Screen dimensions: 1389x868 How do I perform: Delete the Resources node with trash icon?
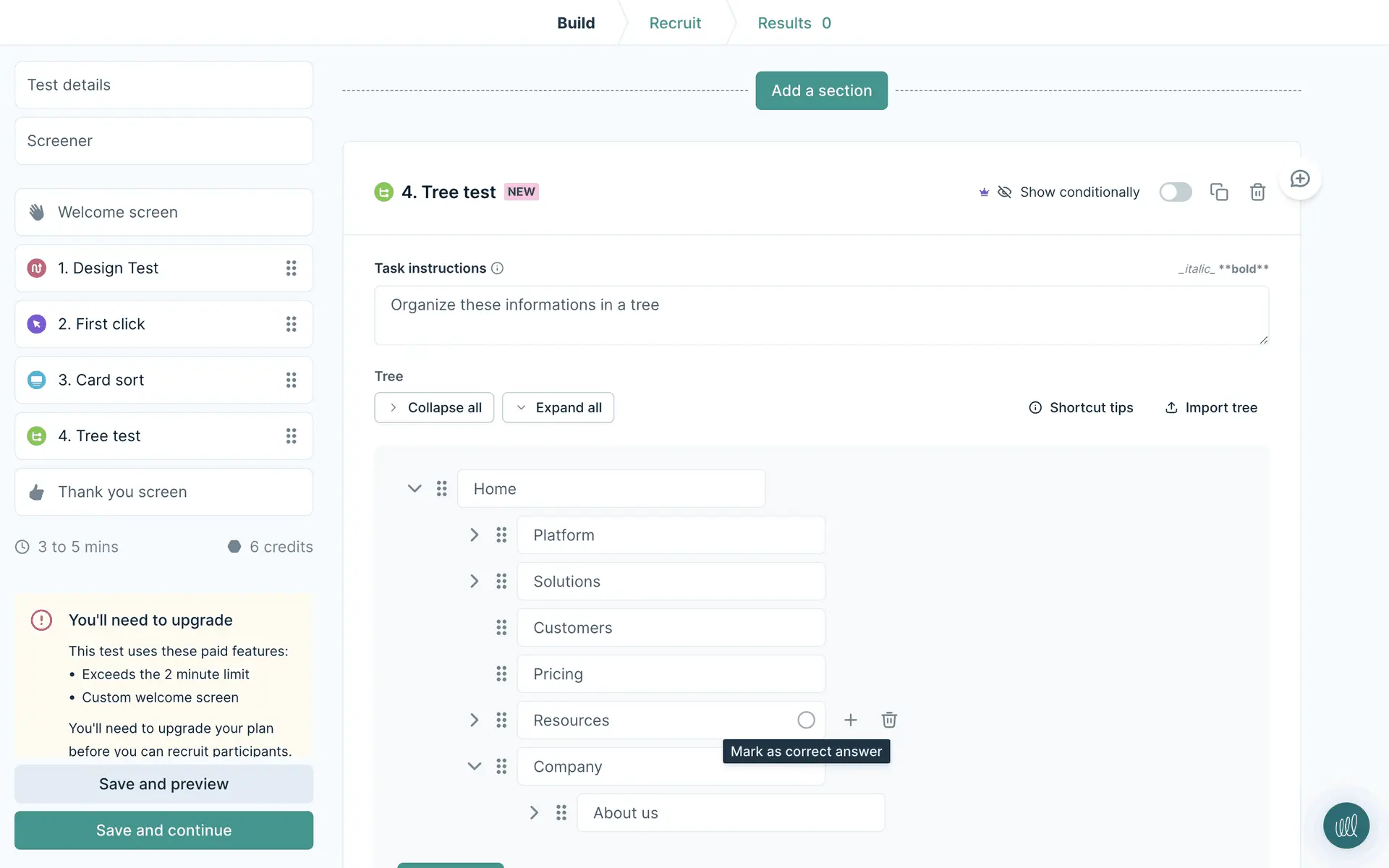click(x=889, y=720)
